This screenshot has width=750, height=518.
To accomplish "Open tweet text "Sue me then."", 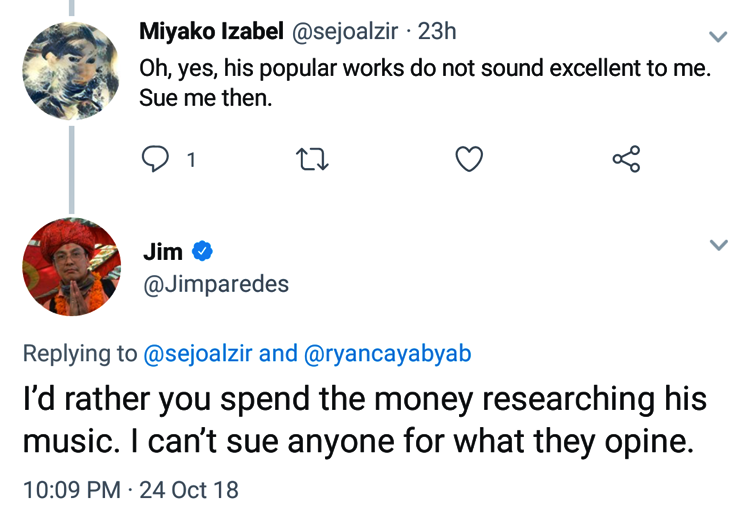I will pos(205,100).
